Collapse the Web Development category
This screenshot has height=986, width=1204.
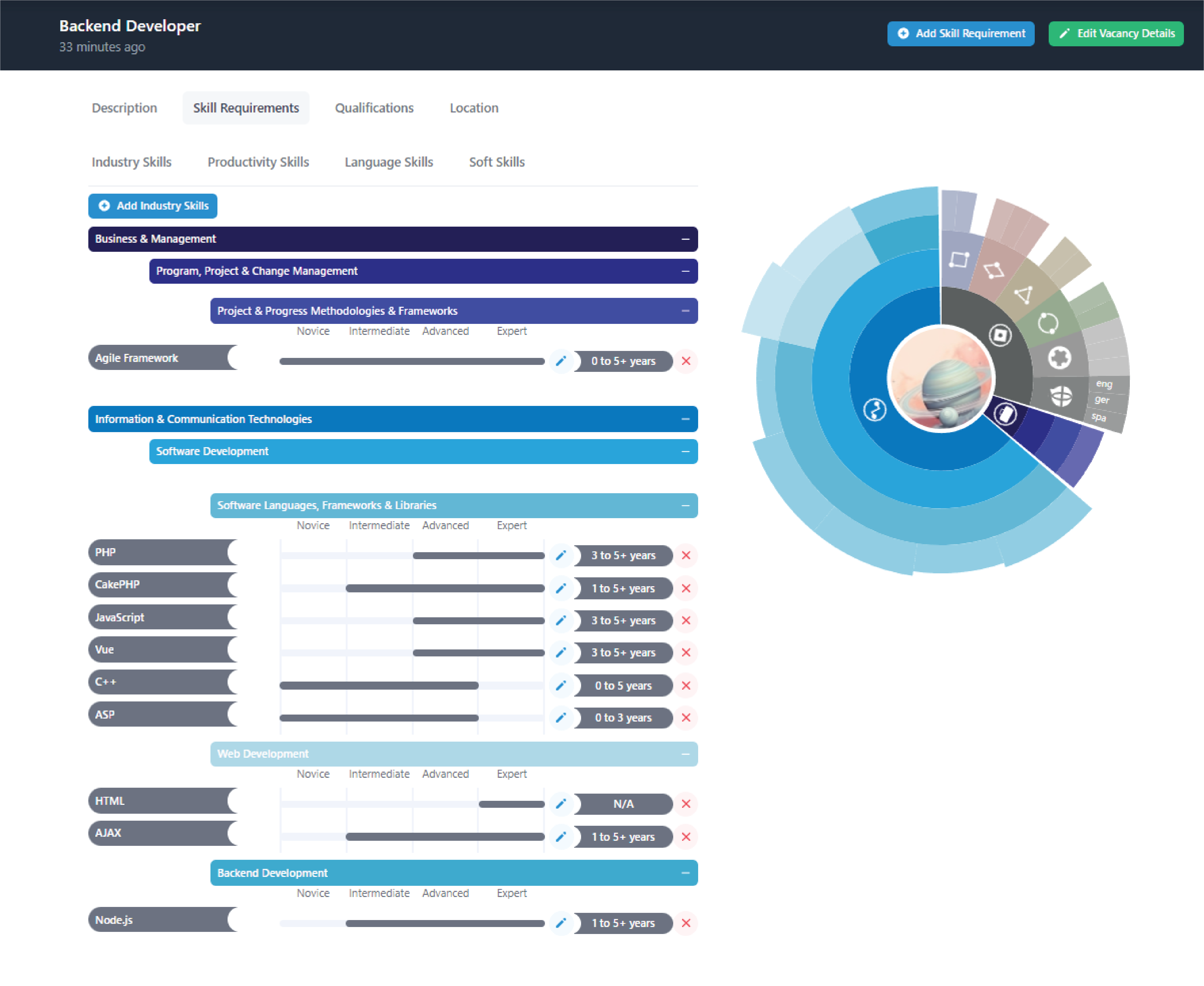click(x=685, y=754)
